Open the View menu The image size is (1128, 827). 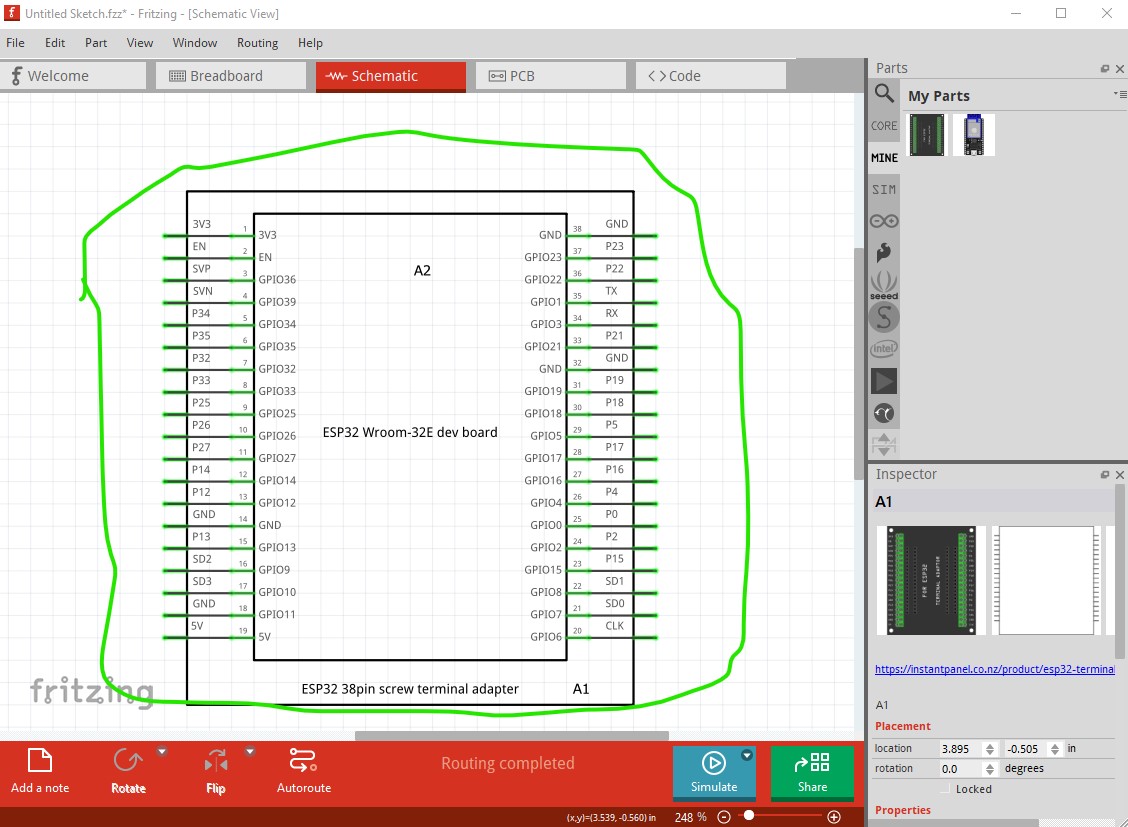coord(140,43)
